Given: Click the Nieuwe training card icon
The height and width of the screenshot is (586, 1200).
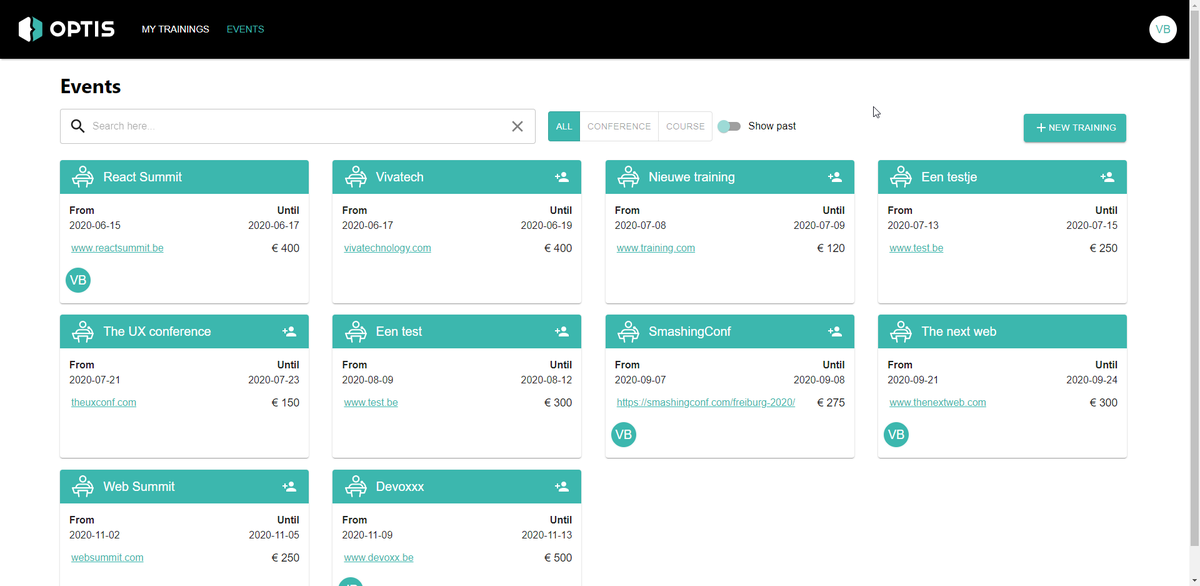Looking at the screenshot, I should 629,177.
